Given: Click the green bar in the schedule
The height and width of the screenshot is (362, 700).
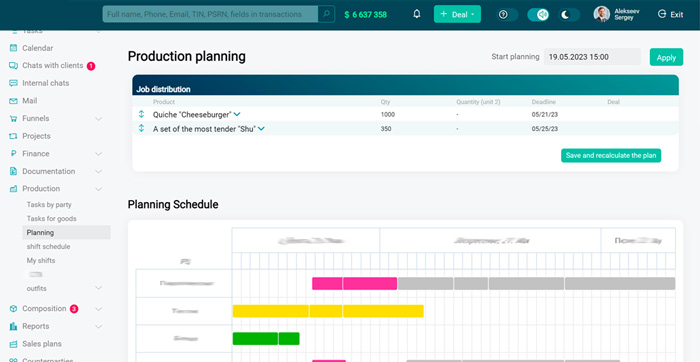Looking at the screenshot, I should click(x=266, y=339).
